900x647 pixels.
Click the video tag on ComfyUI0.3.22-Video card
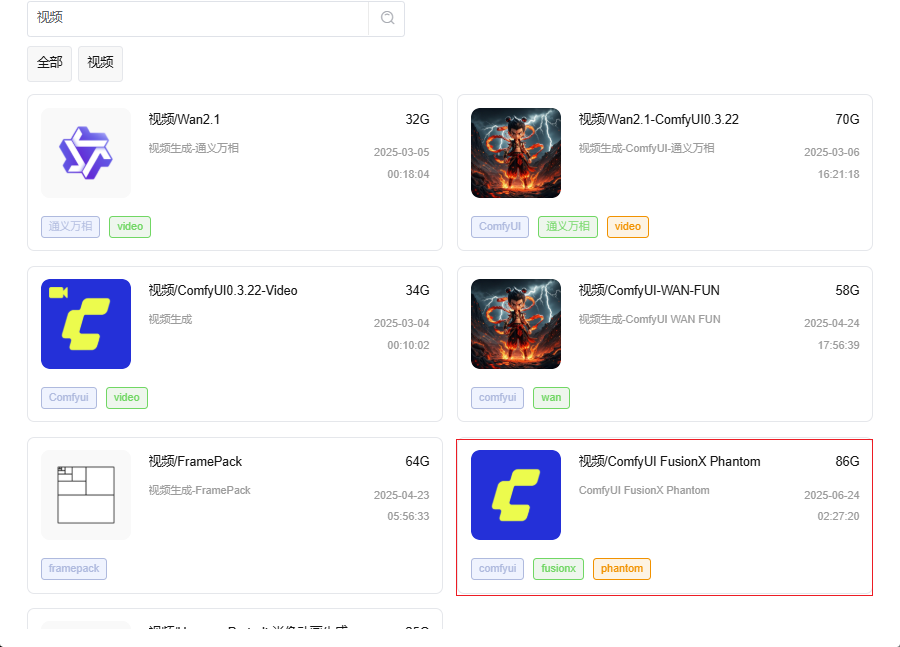[127, 398]
